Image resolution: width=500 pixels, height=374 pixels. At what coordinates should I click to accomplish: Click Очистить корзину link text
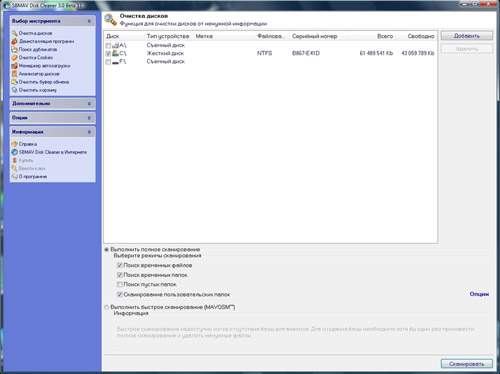[x=38, y=90]
